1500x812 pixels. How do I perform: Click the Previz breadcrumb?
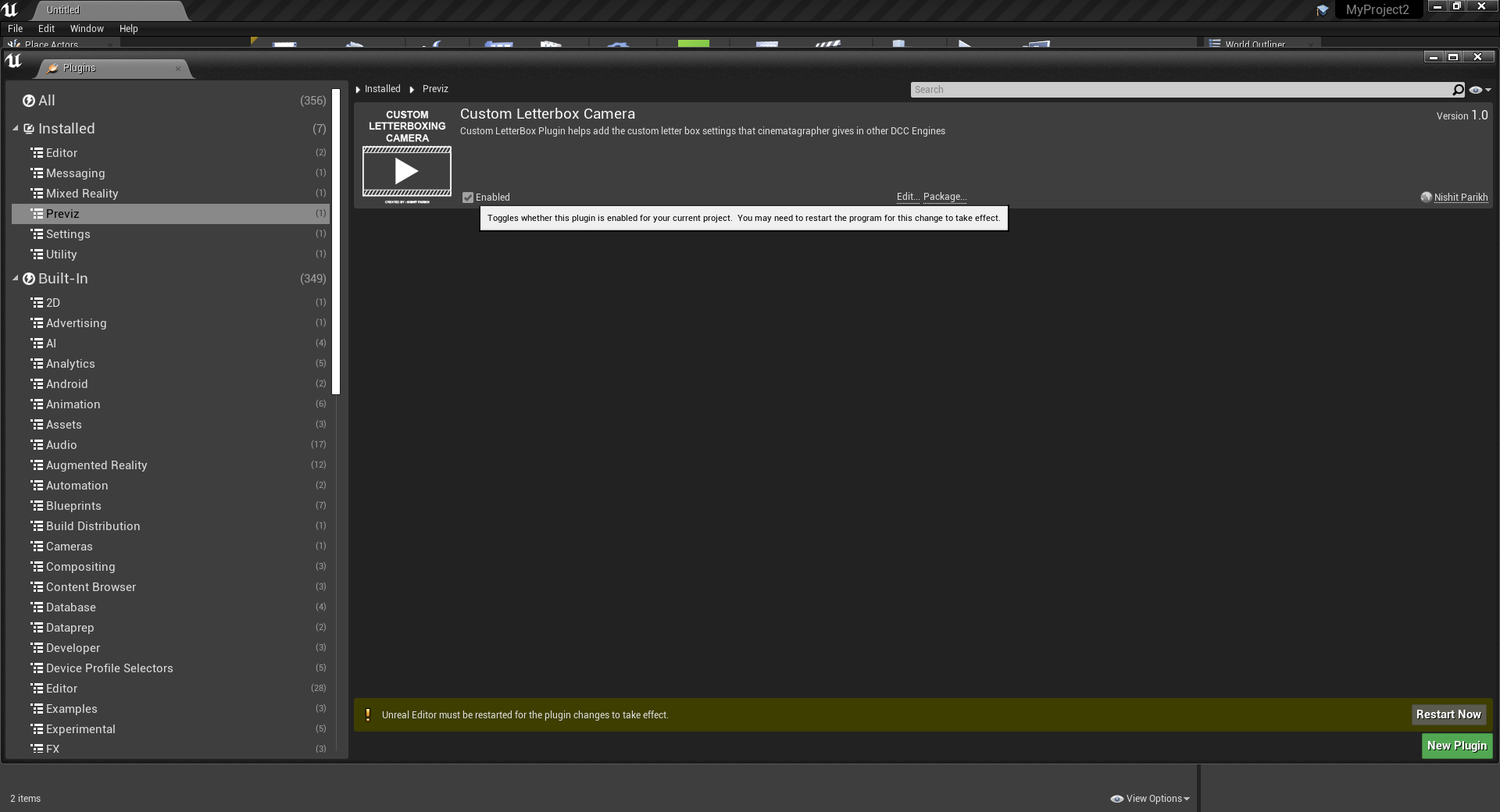tap(435, 89)
